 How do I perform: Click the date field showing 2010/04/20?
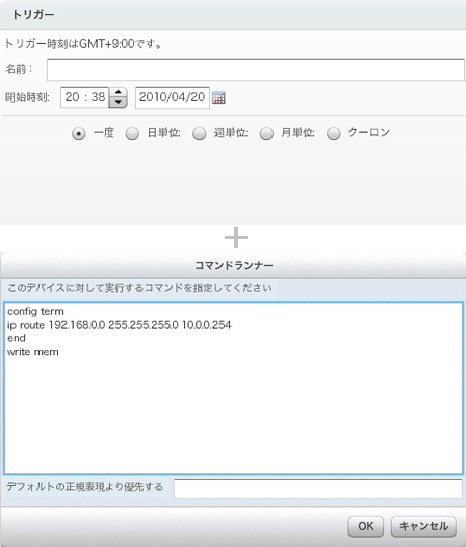tap(172, 97)
